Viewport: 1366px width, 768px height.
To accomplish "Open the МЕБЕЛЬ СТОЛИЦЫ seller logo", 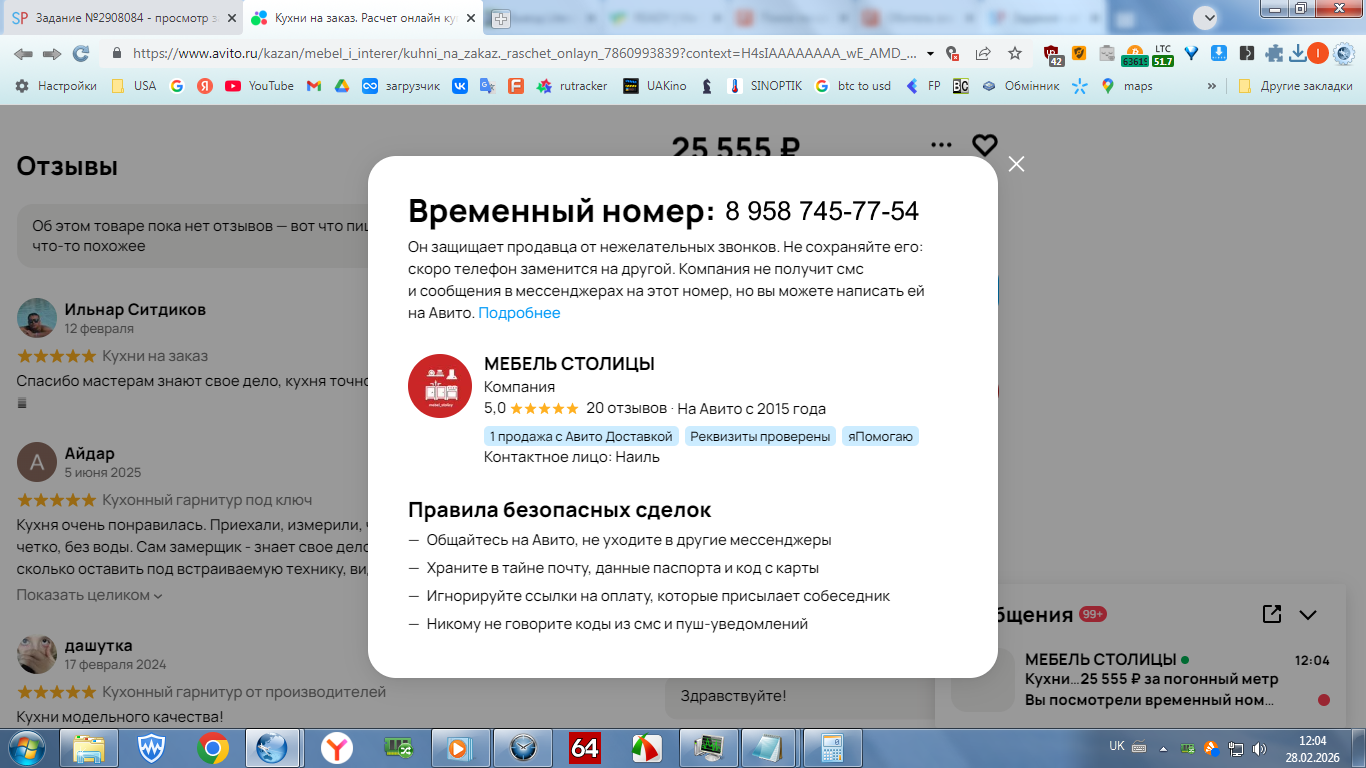I will tap(440, 386).
